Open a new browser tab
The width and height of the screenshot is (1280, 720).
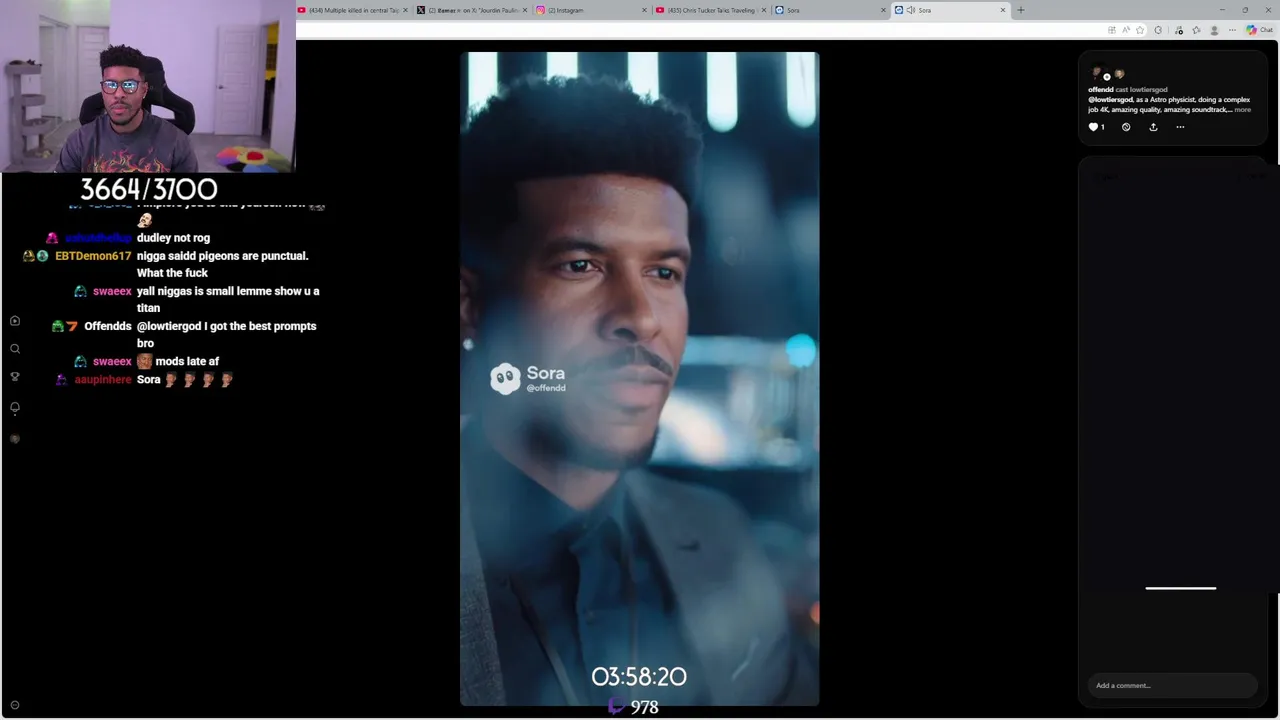tap(1021, 10)
